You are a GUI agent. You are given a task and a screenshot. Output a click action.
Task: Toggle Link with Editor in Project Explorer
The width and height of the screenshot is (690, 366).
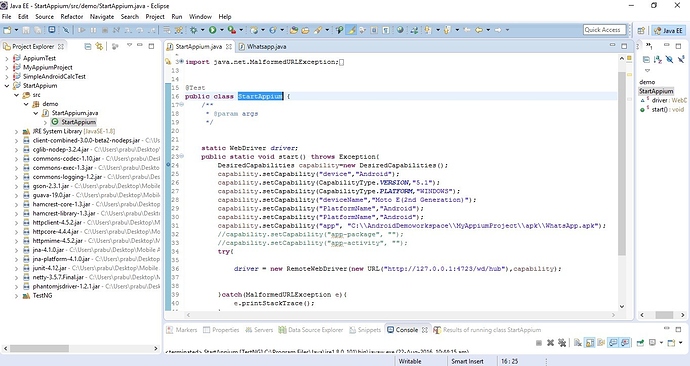(99, 46)
